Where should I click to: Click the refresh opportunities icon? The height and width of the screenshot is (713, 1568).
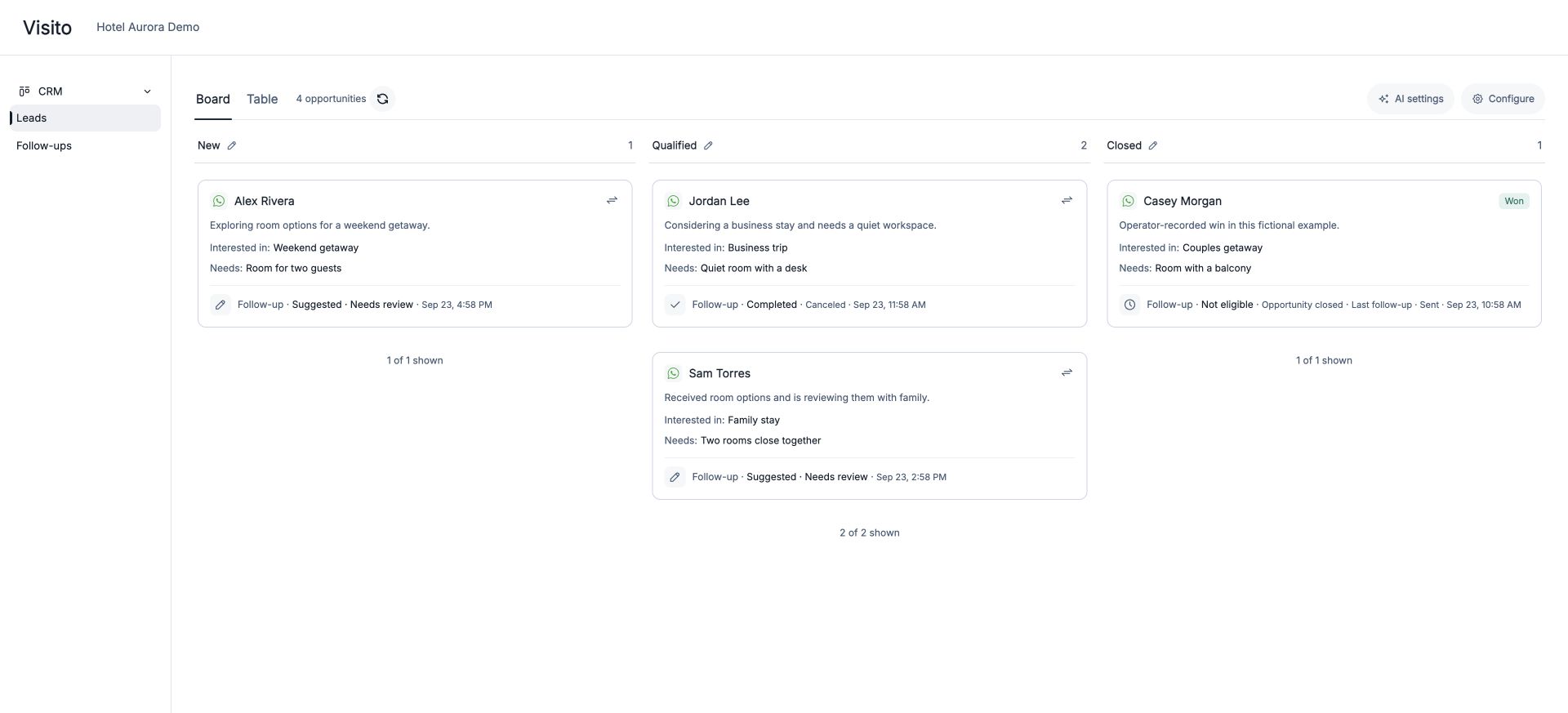[382, 99]
